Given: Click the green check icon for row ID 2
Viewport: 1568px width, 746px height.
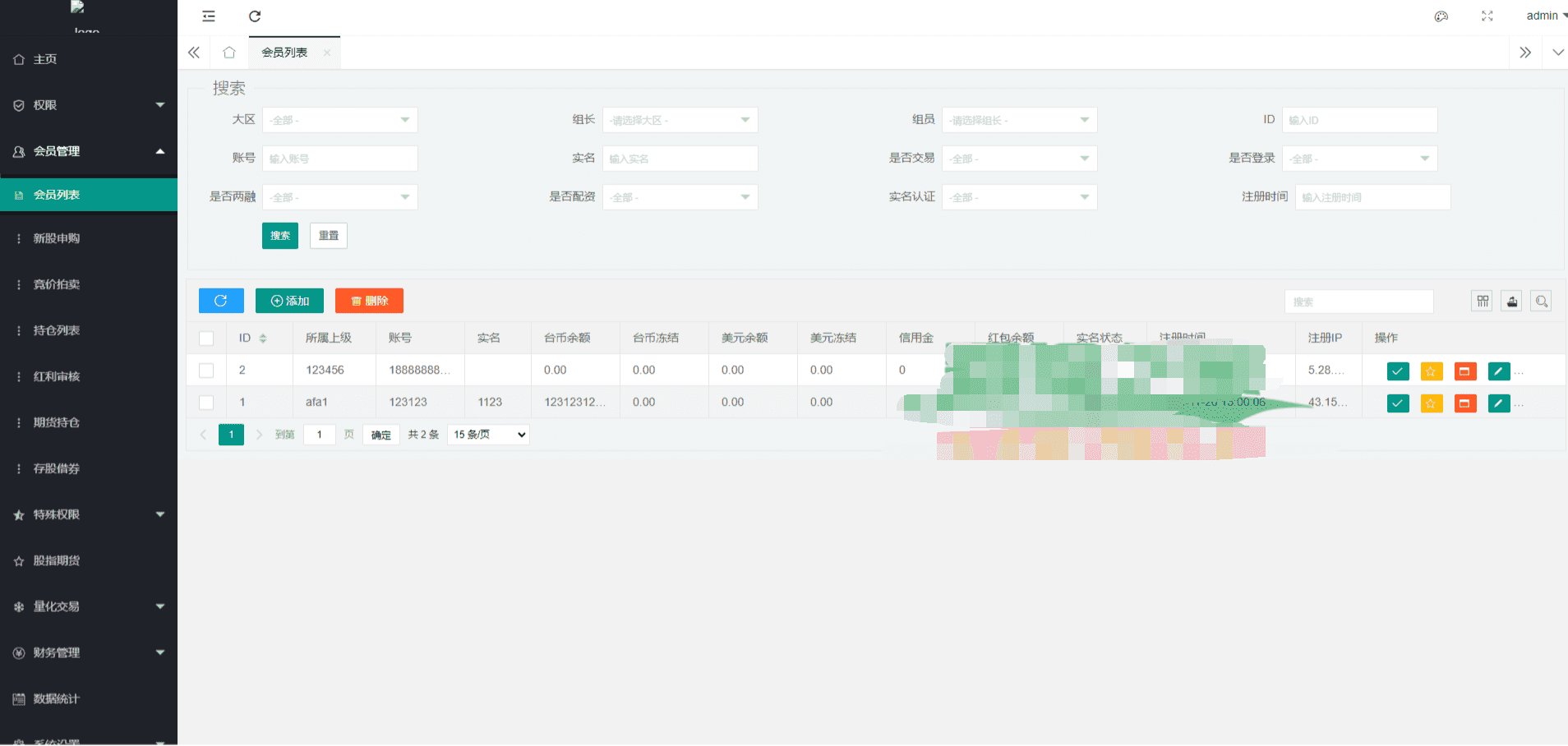Looking at the screenshot, I should (1398, 371).
